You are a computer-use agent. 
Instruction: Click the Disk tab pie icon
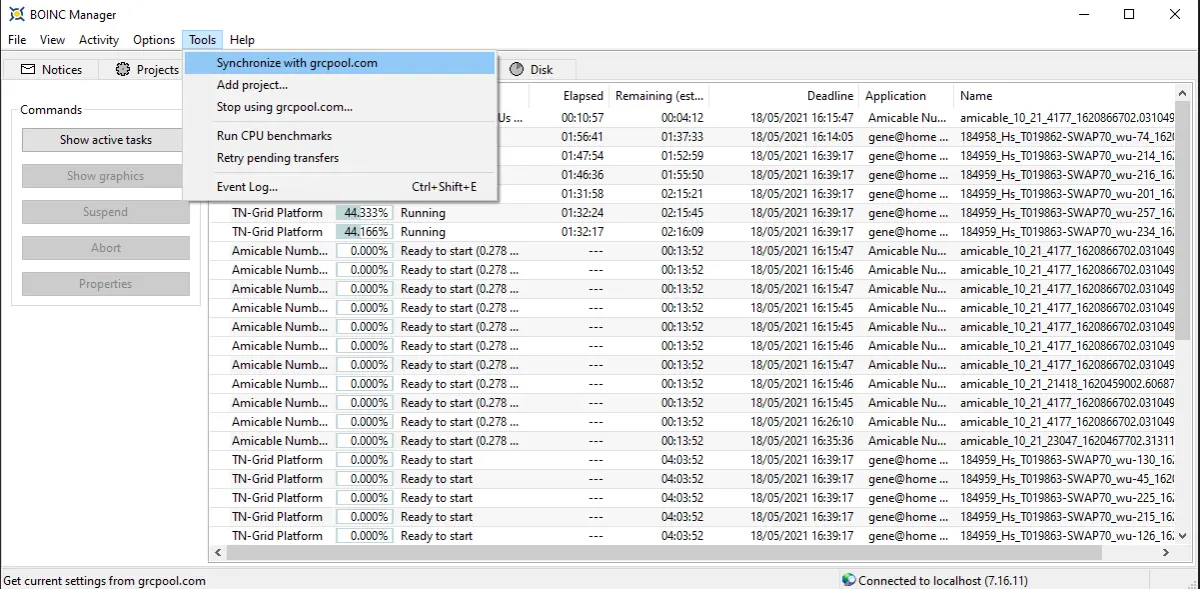[517, 69]
